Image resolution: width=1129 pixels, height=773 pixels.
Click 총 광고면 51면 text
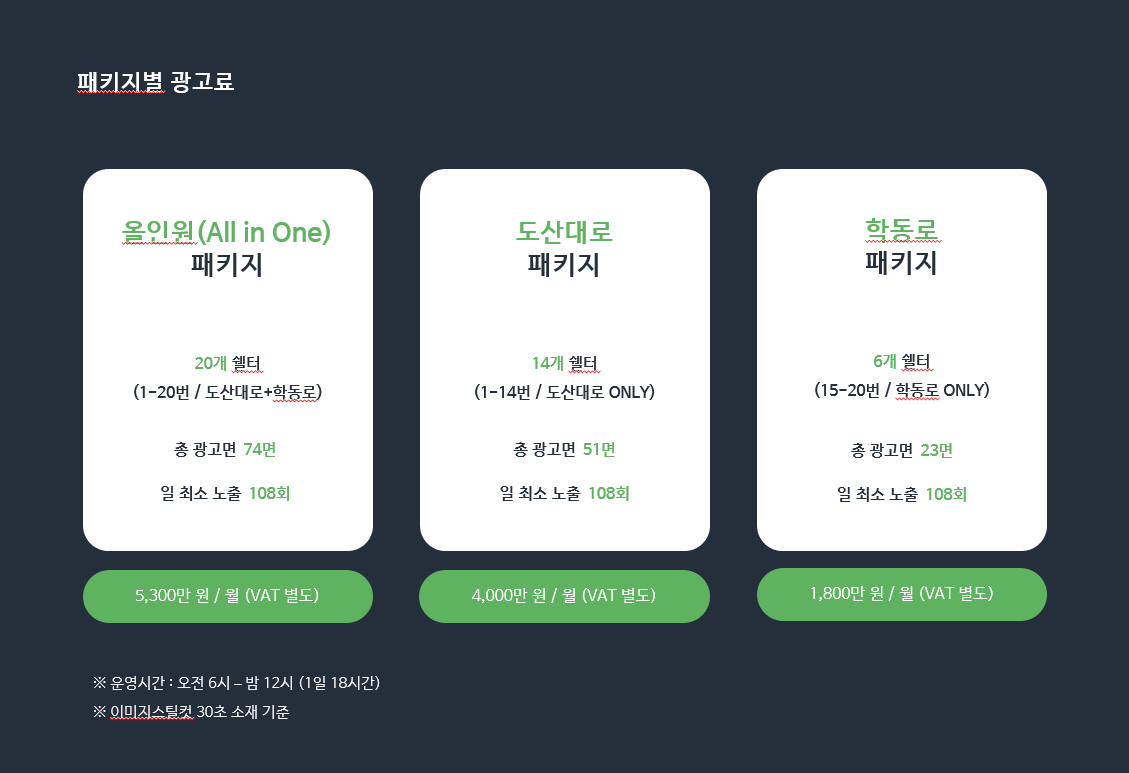pyautogui.click(x=564, y=450)
